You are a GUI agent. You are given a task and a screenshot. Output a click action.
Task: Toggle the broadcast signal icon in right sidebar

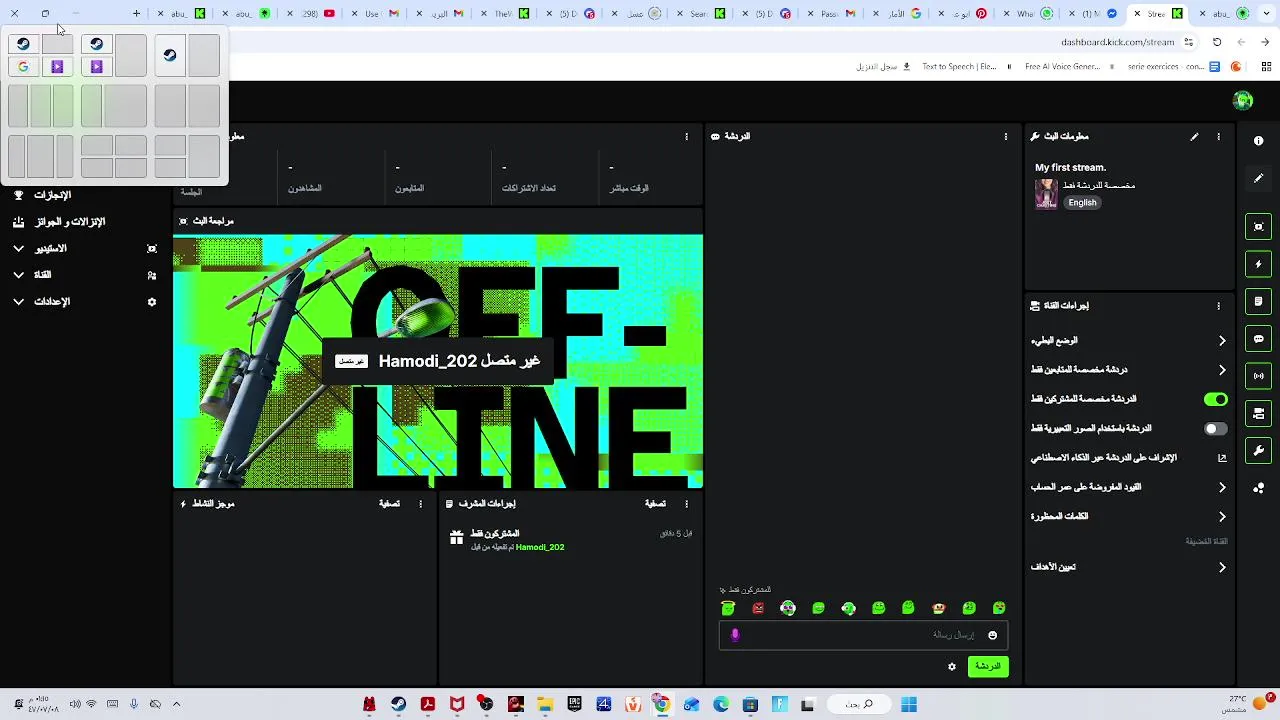(x=1258, y=376)
